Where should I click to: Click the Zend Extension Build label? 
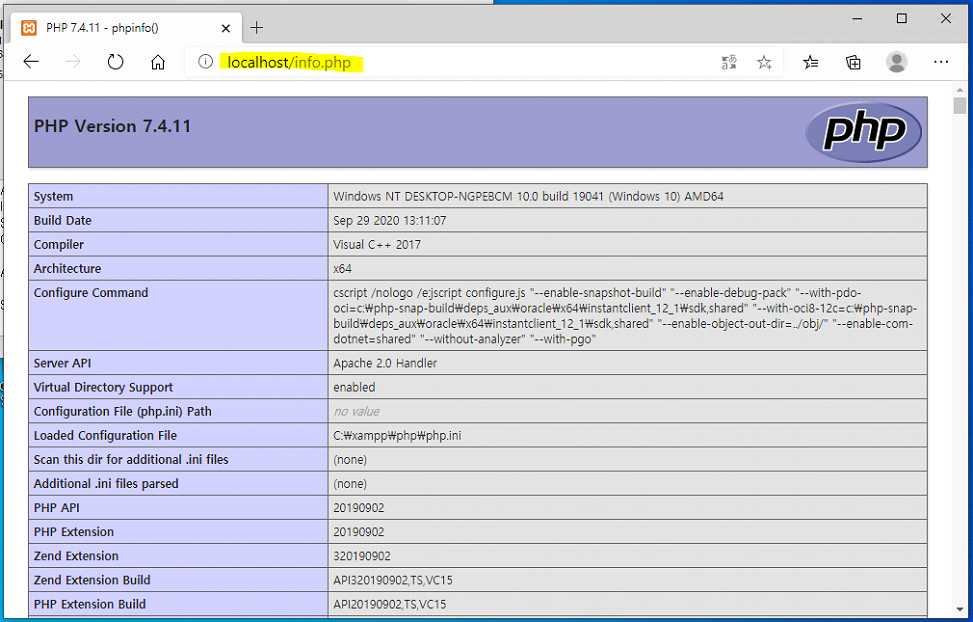coord(92,580)
